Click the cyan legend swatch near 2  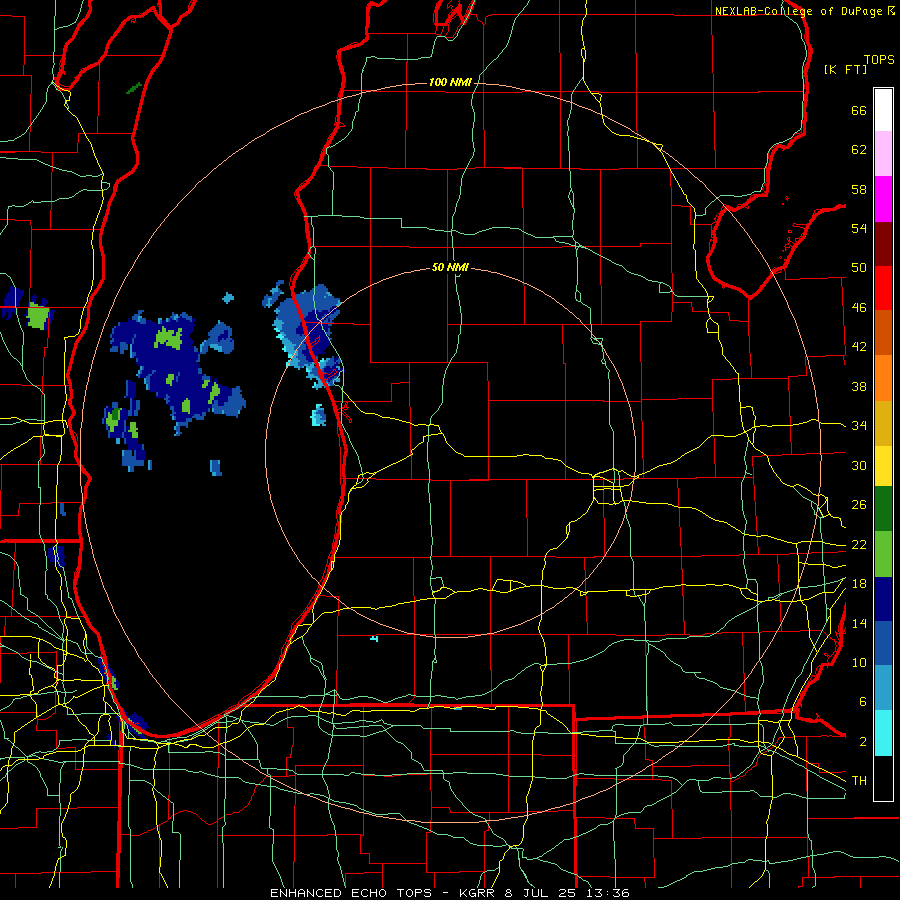[883, 733]
